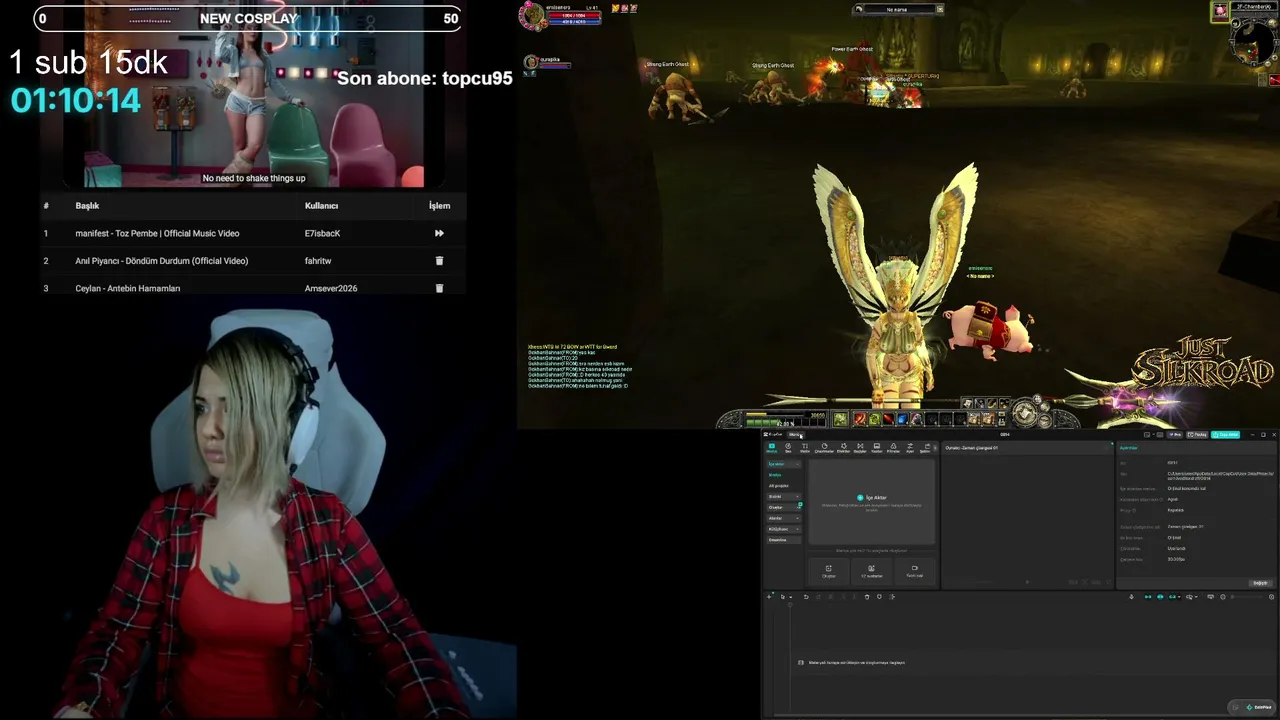The height and width of the screenshot is (720, 1280).
Task: Open the Medya tab in CapCut
Action: (772, 448)
